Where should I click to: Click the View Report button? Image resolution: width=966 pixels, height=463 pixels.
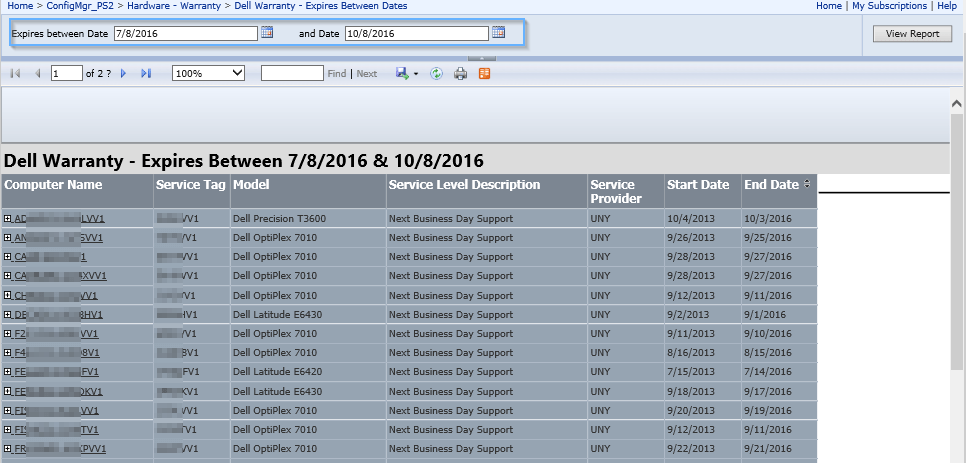[912, 34]
